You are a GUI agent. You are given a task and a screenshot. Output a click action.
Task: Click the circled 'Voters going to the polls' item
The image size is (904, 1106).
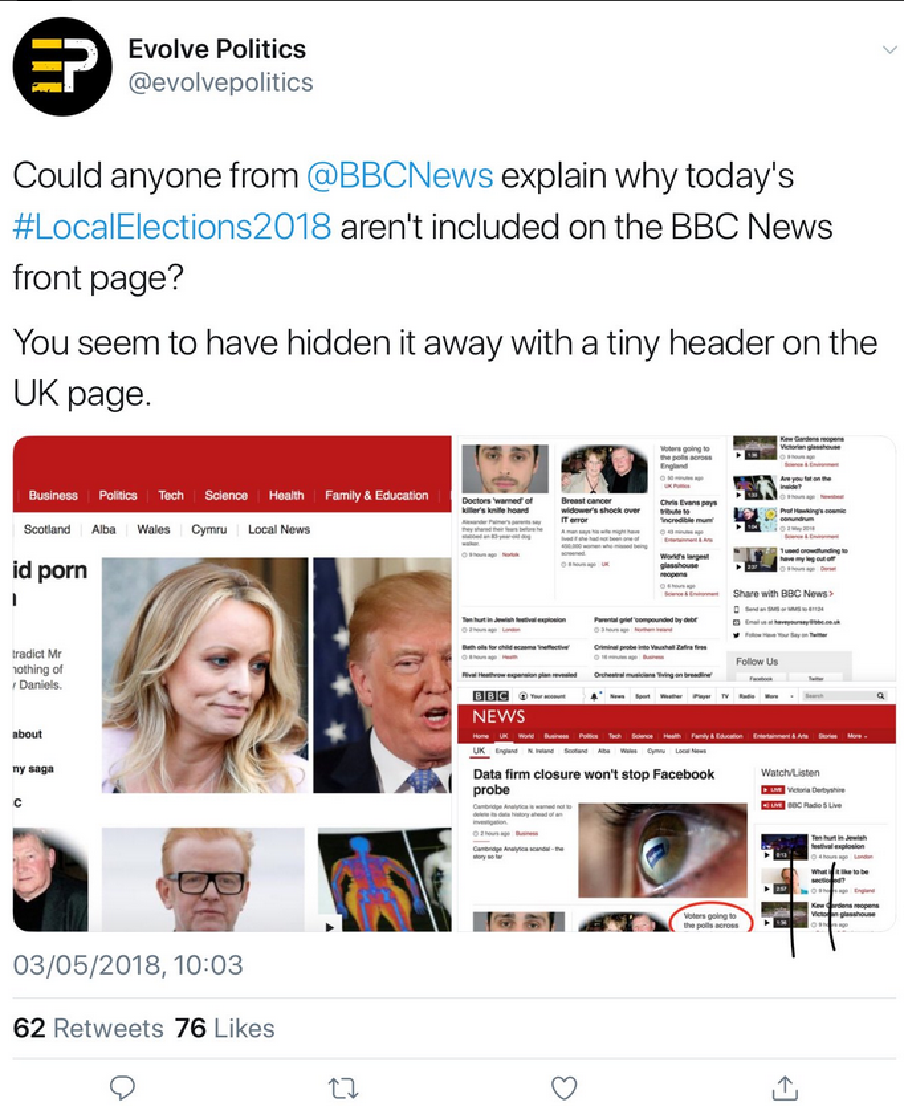[710, 919]
